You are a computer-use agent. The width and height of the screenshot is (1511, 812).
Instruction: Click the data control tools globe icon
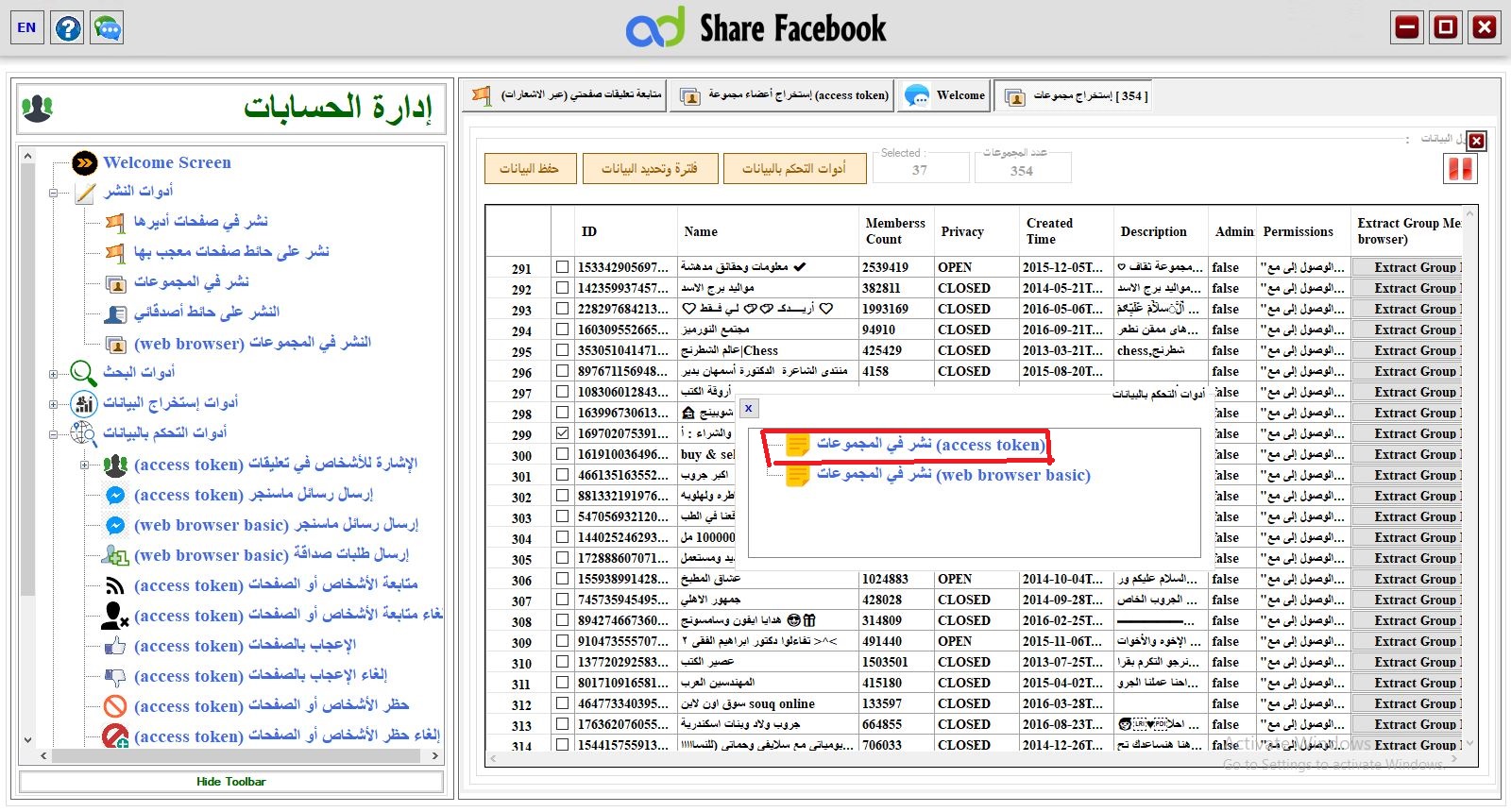84,434
